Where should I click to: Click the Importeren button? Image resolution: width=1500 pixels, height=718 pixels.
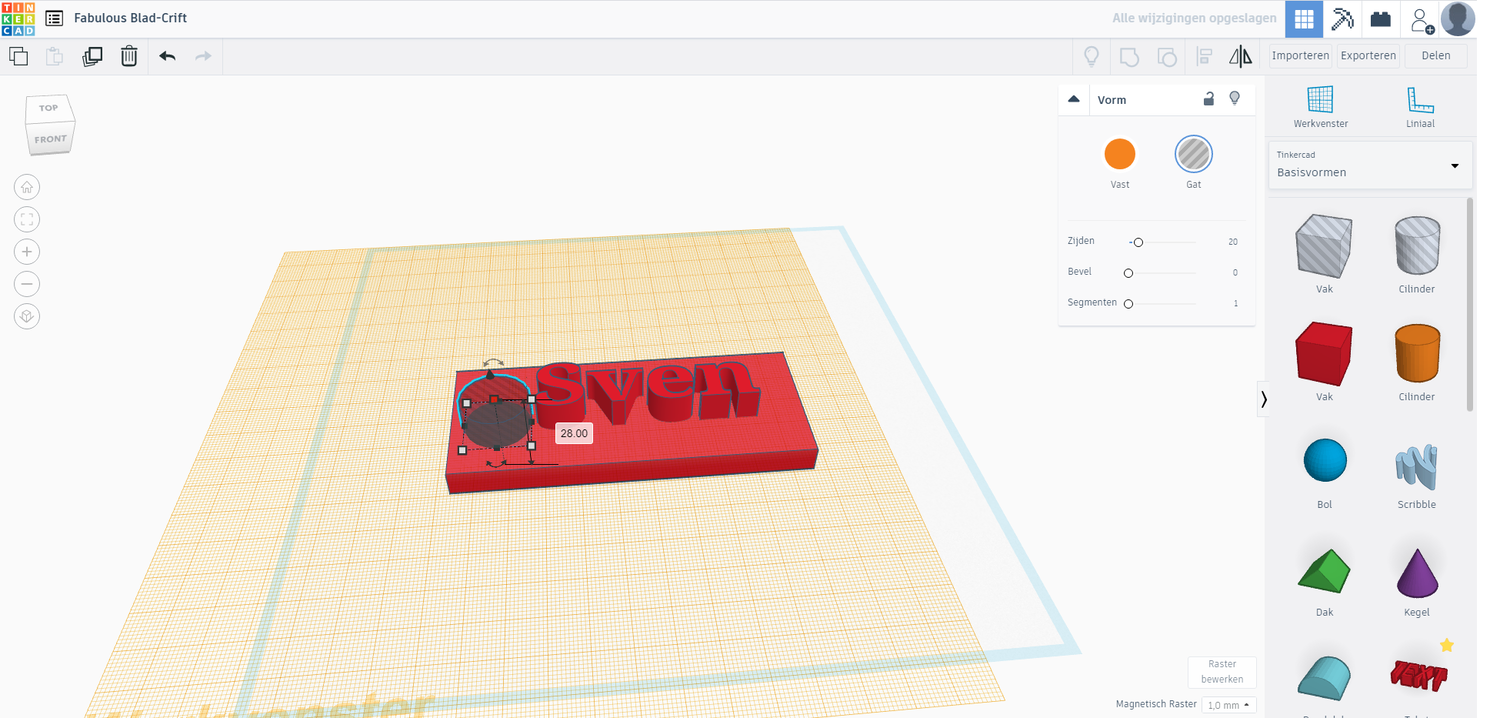click(1300, 56)
